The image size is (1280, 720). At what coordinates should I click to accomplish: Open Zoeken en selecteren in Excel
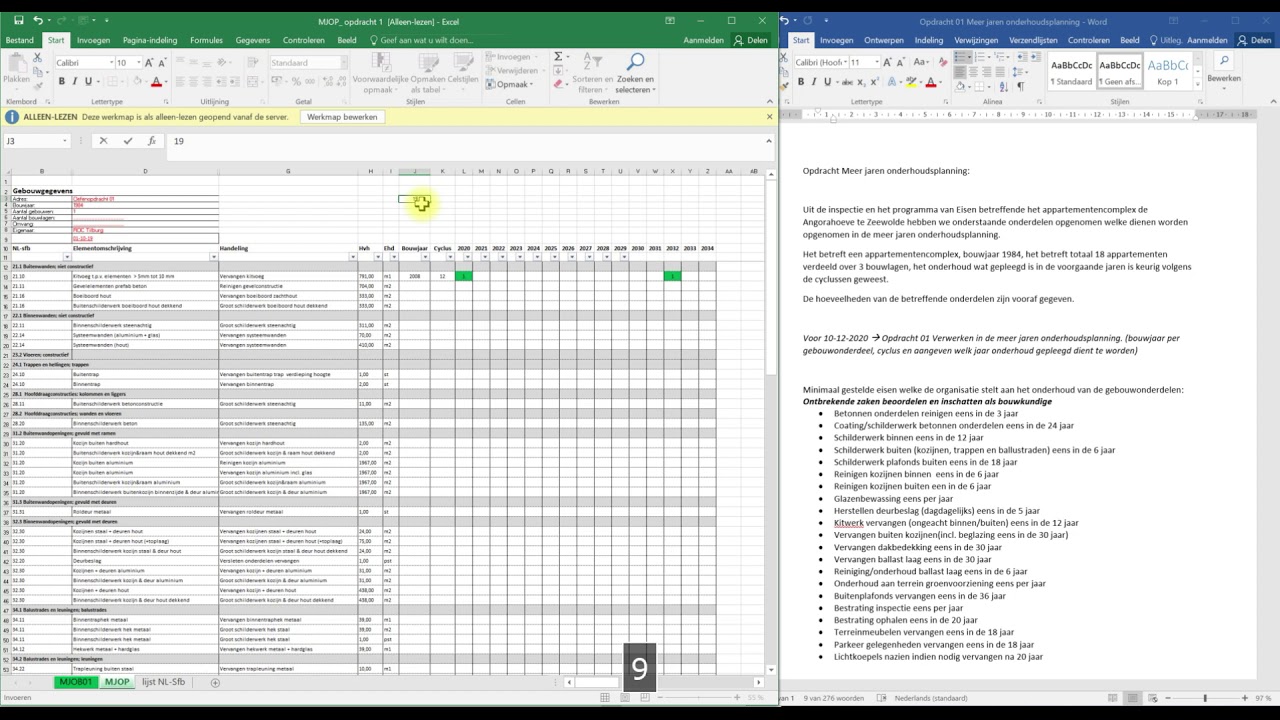click(636, 74)
